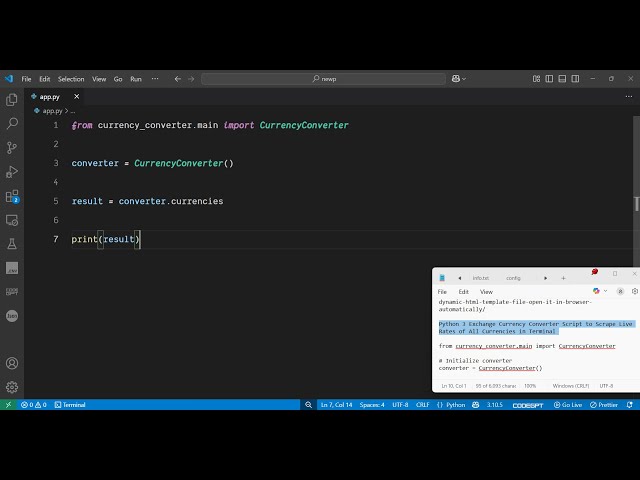Expand the breadcrumb ellipsis after app.py

tap(73, 111)
